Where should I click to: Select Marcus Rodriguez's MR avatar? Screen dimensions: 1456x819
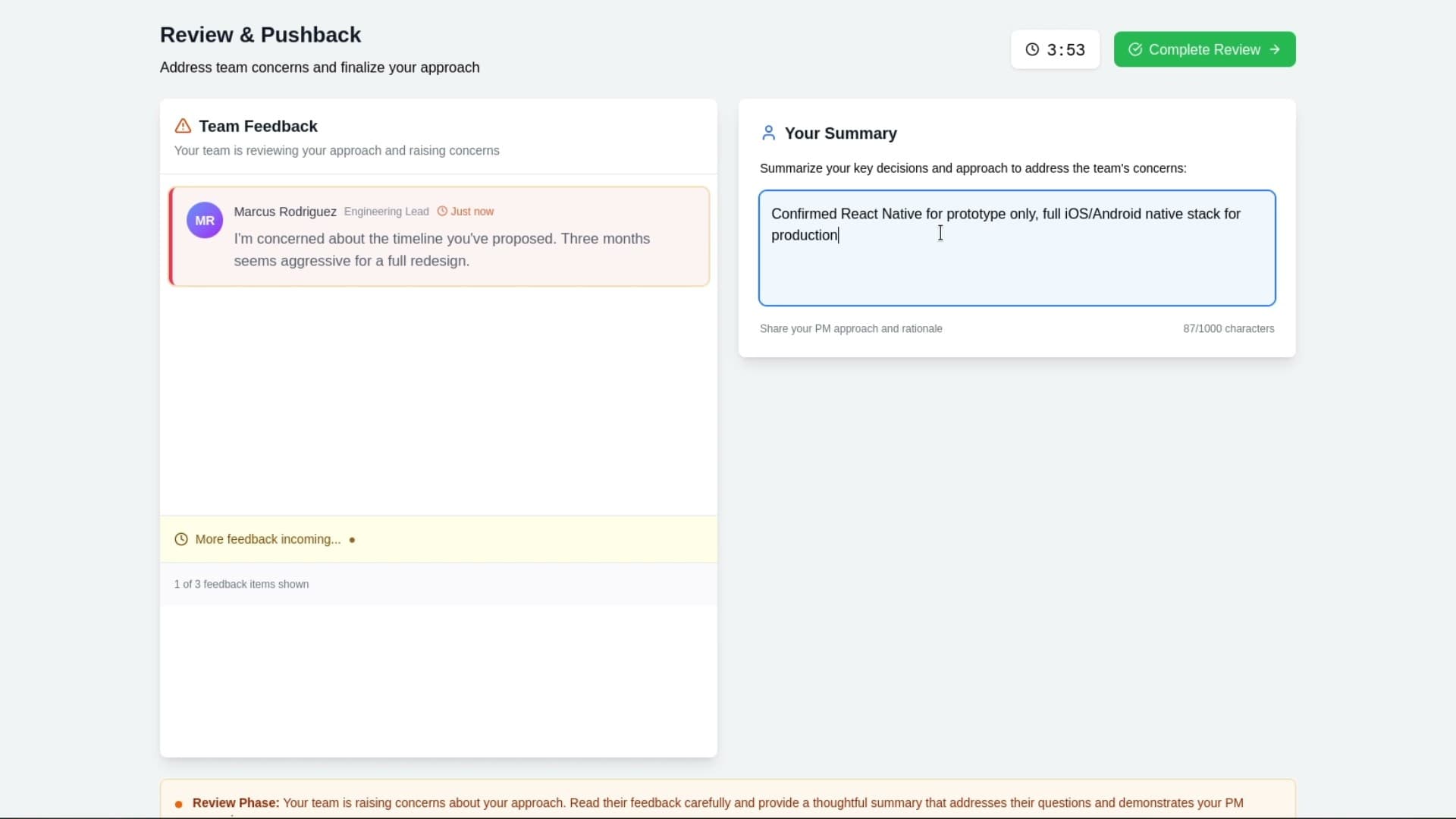click(204, 220)
